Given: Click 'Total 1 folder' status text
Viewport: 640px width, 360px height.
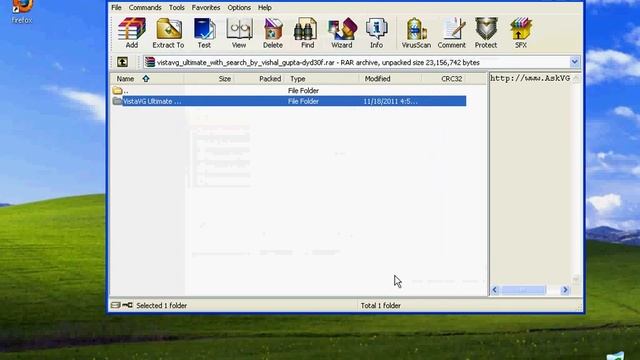Looking at the screenshot, I should coord(380,305).
